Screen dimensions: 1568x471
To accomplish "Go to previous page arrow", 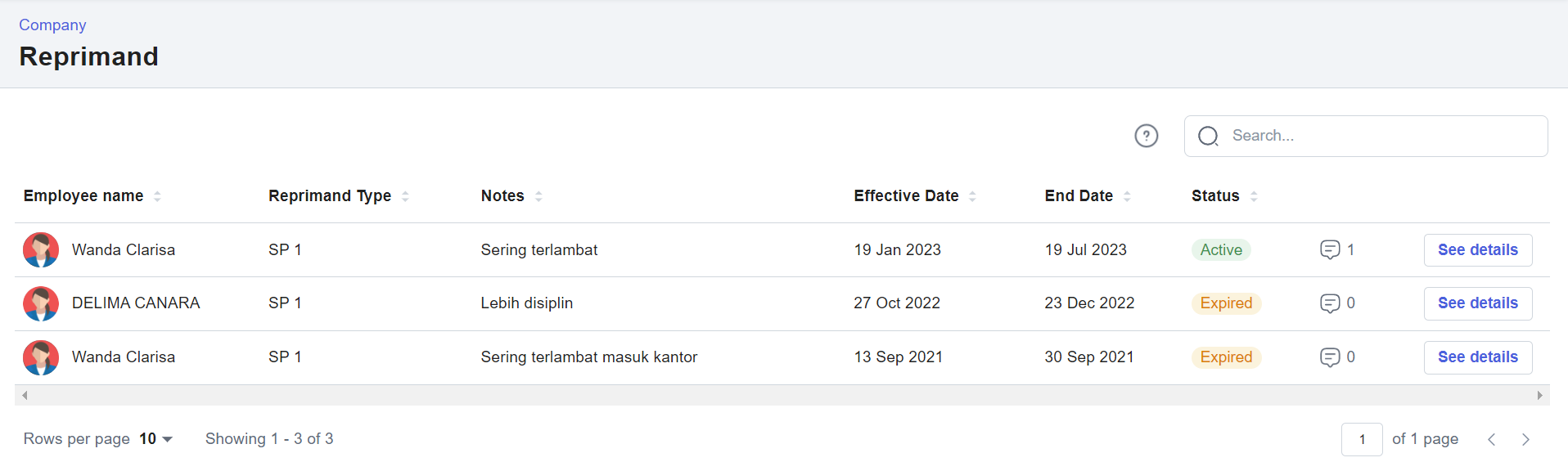I will pos(1491,439).
